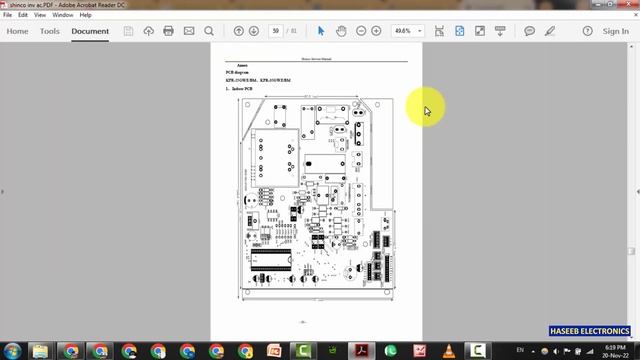This screenshot has height=360, width=640.
Task: Open the Edit menu
Action: pos(23,15)
